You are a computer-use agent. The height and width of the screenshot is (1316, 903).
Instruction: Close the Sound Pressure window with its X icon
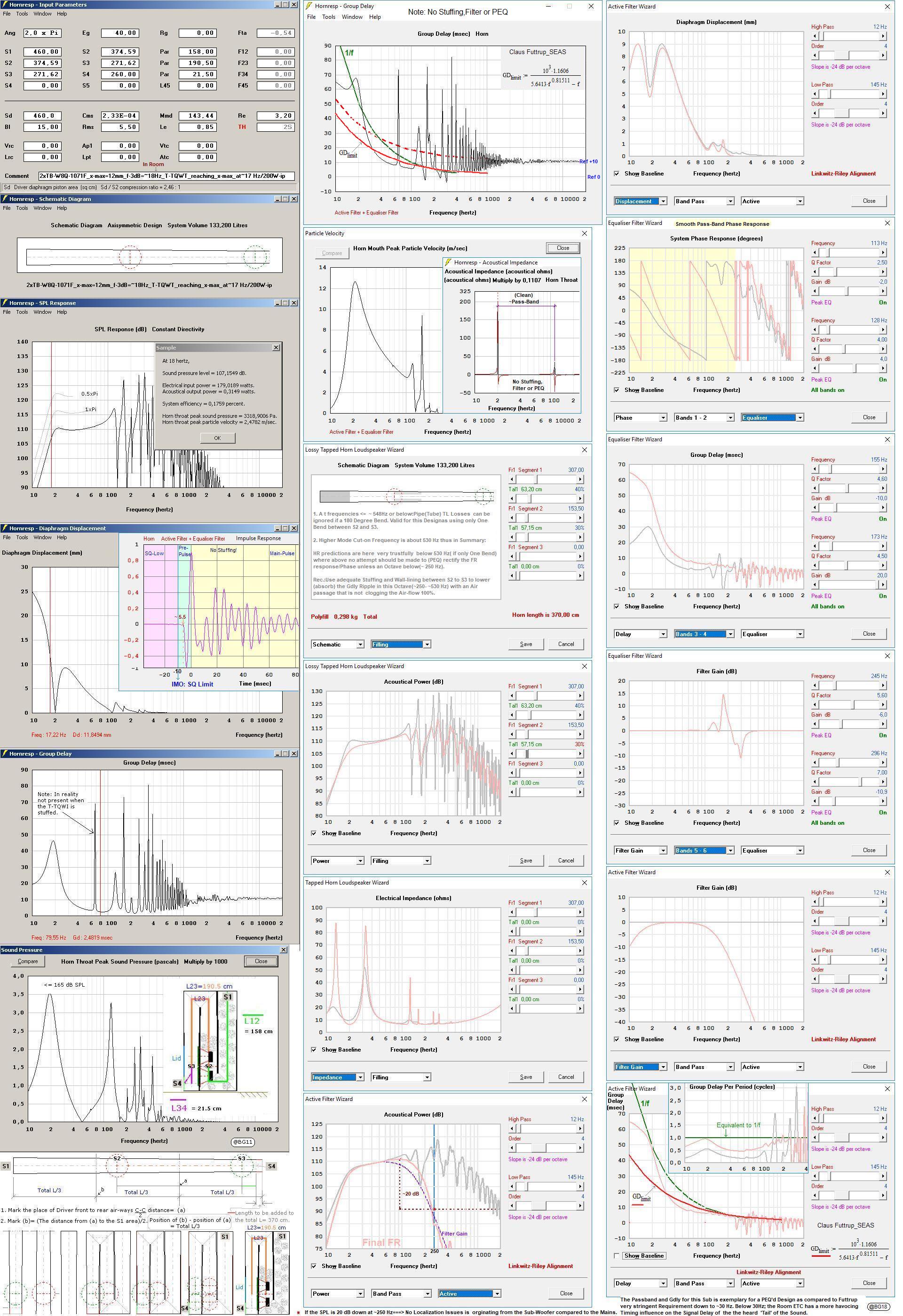(x=284, y=949)
